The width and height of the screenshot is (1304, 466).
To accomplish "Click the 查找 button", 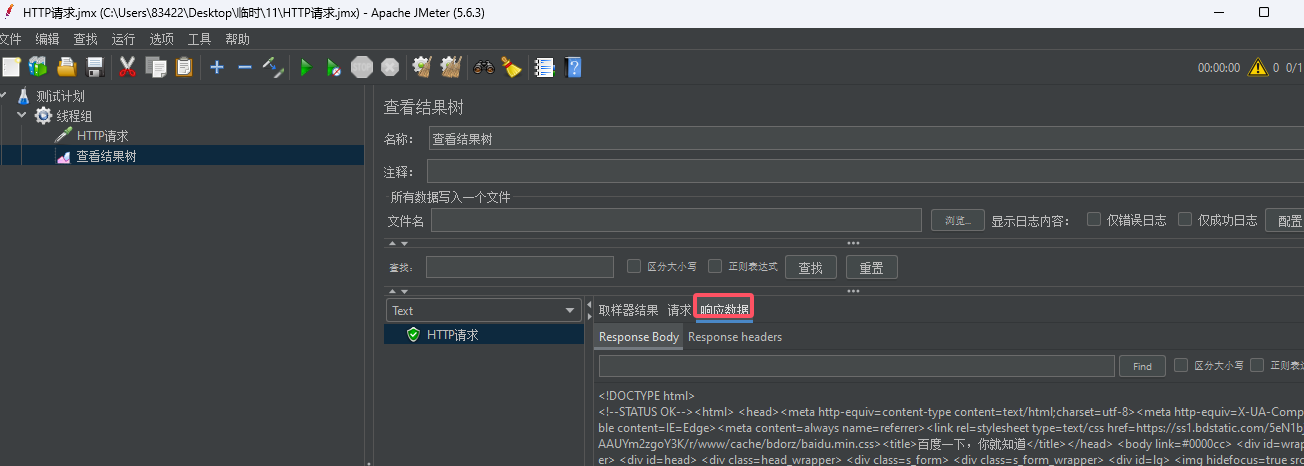I will point(811,267).
